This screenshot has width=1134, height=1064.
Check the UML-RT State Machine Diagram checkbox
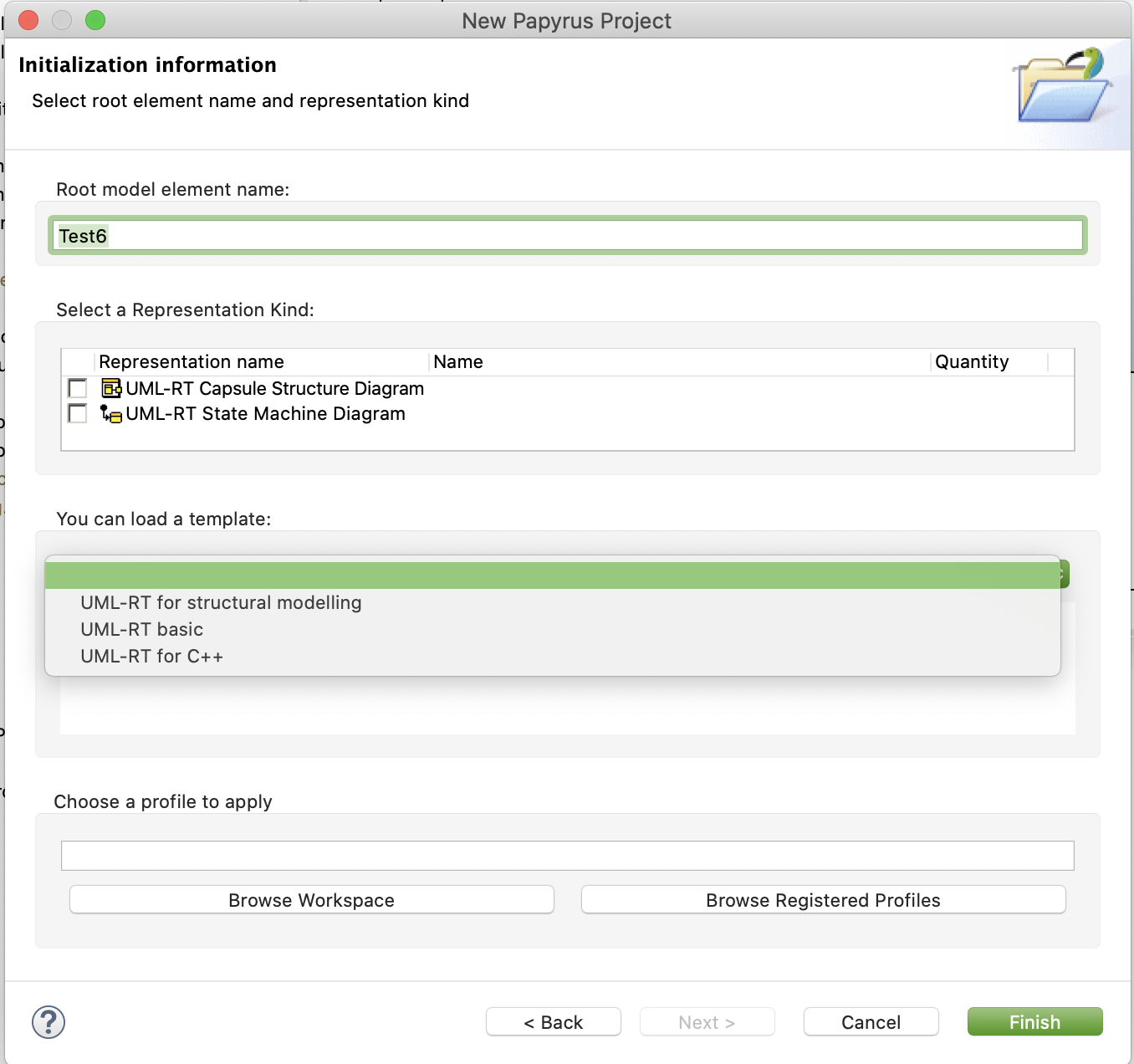[x=78, y=413]
